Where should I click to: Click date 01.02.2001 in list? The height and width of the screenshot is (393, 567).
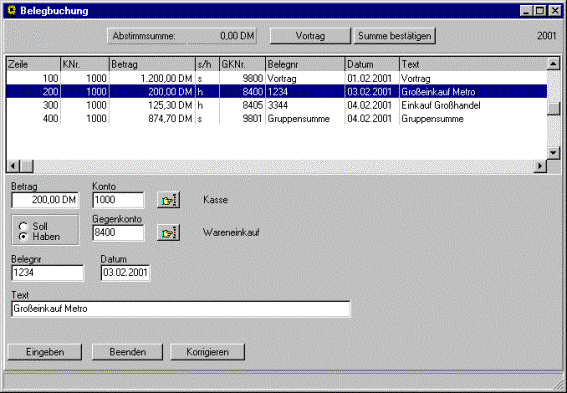pyautogui.click(x=370, y=78)
